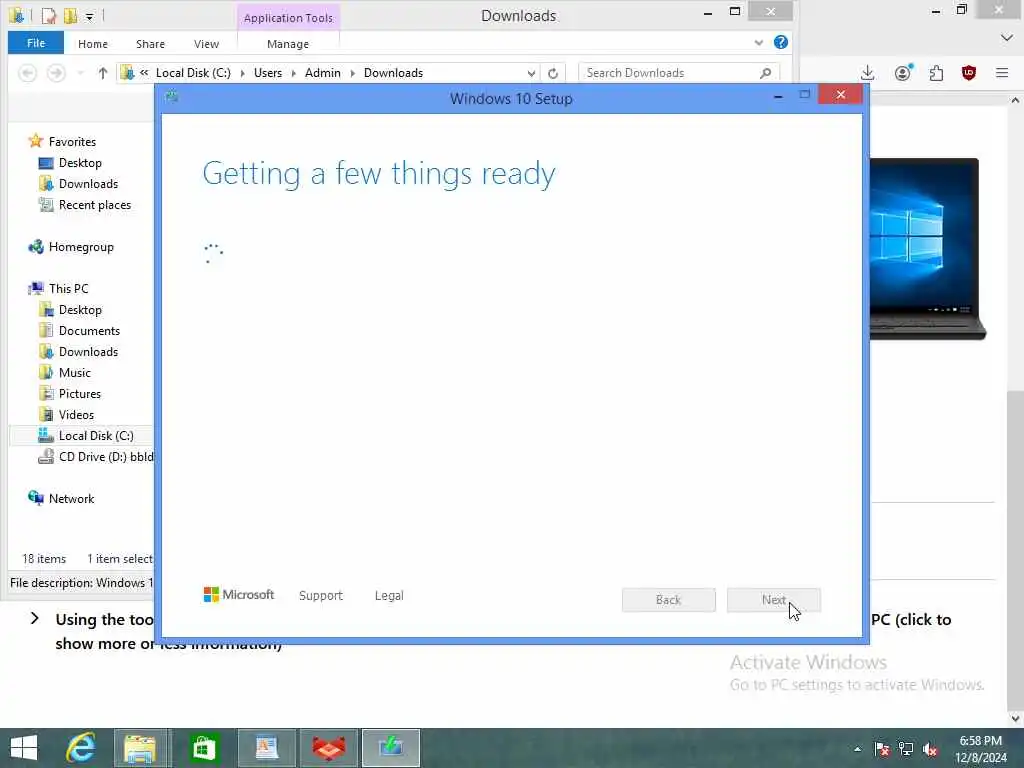The width and height of the screenshot is (1024, 768).
Task: Switch to the Share ribbon tab
Action: (150, 44)
